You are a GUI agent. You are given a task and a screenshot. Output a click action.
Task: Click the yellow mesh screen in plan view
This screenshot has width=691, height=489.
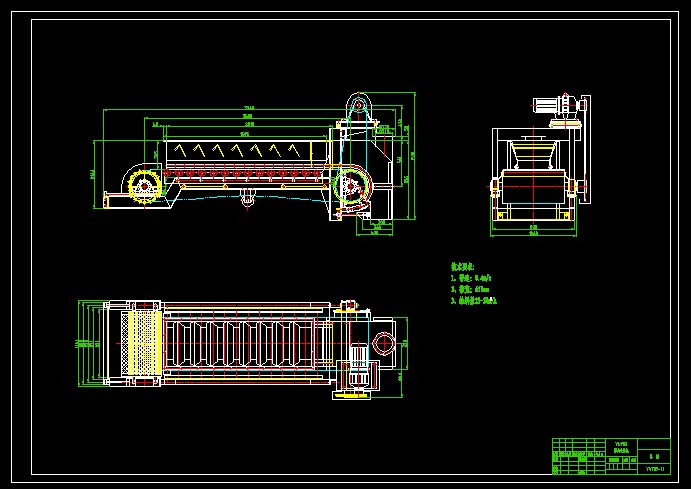click(x=140, y=342)
